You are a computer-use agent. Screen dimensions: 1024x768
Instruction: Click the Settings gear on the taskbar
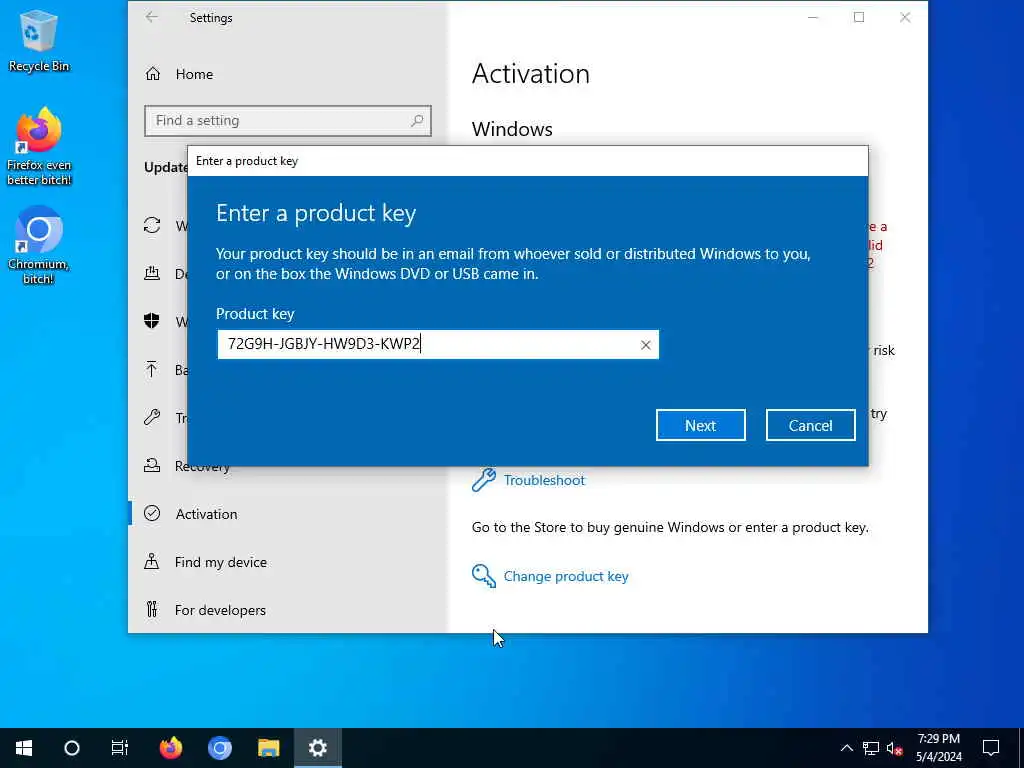coord(317,748)
